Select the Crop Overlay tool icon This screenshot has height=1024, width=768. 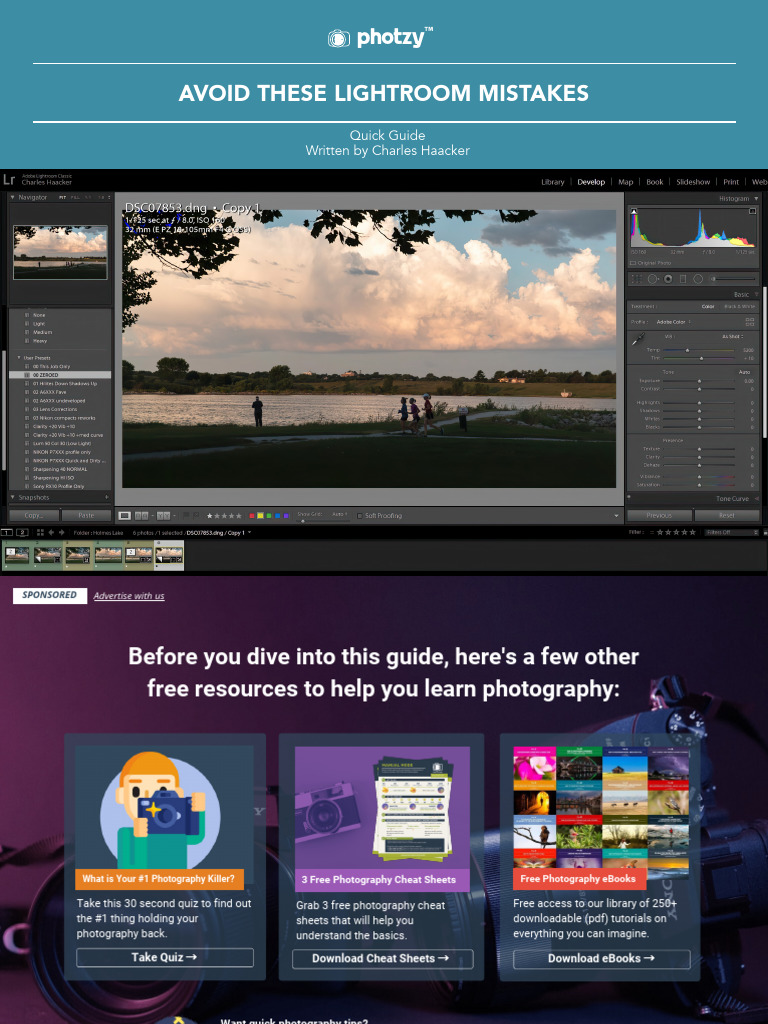click(x=637, y=279)
